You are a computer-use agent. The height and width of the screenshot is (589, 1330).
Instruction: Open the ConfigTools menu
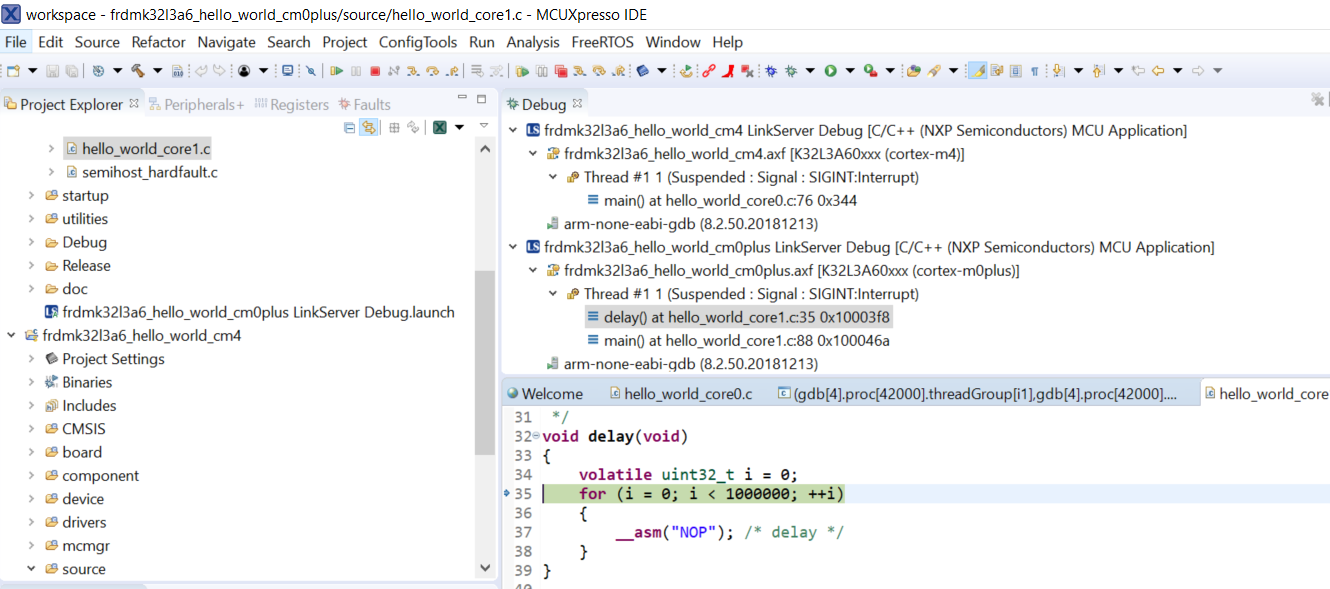pyautogui.click(x=418, y=42)
